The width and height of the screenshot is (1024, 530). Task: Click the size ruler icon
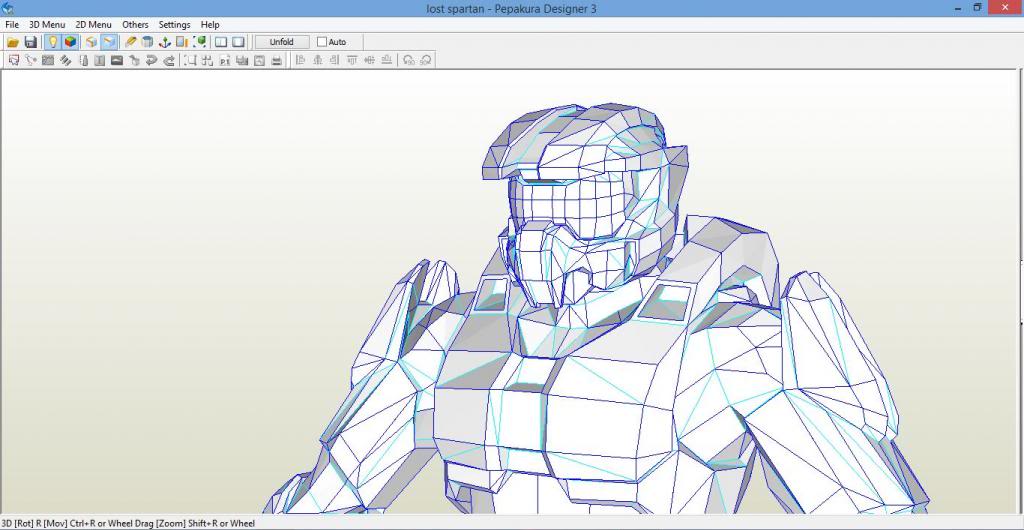(x=182, y=42)
